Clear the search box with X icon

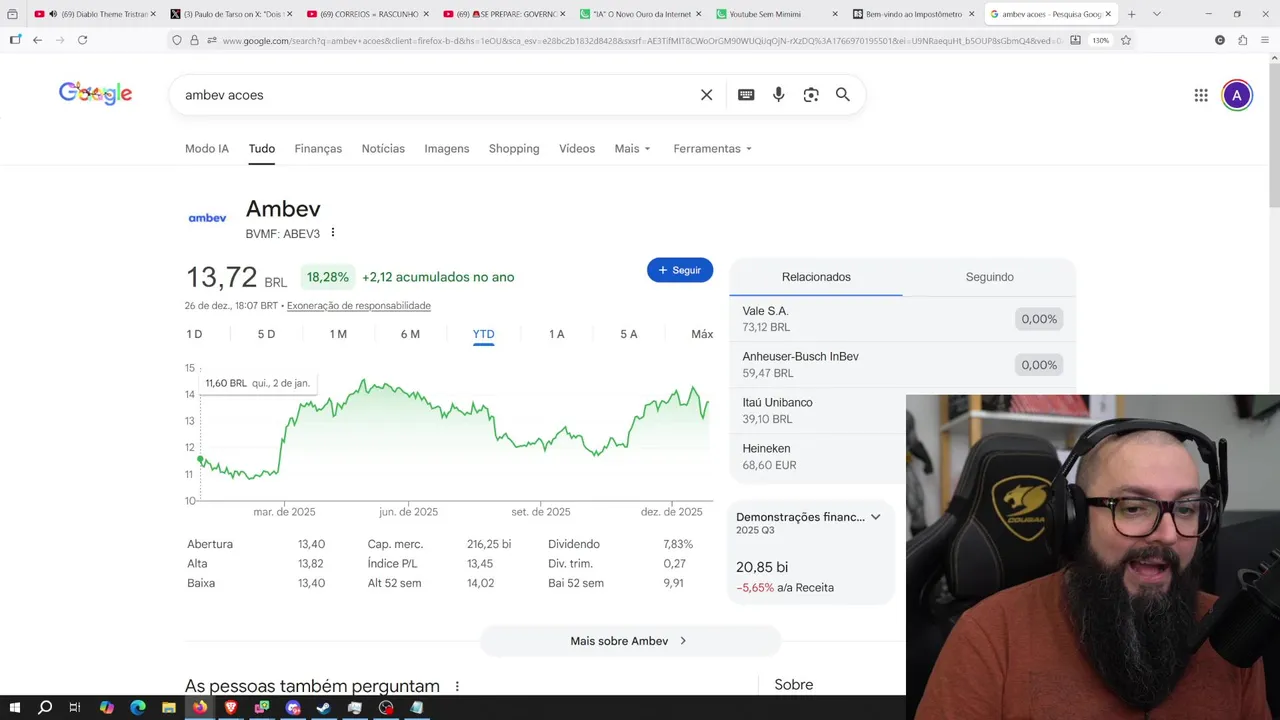tap(706, 95)
